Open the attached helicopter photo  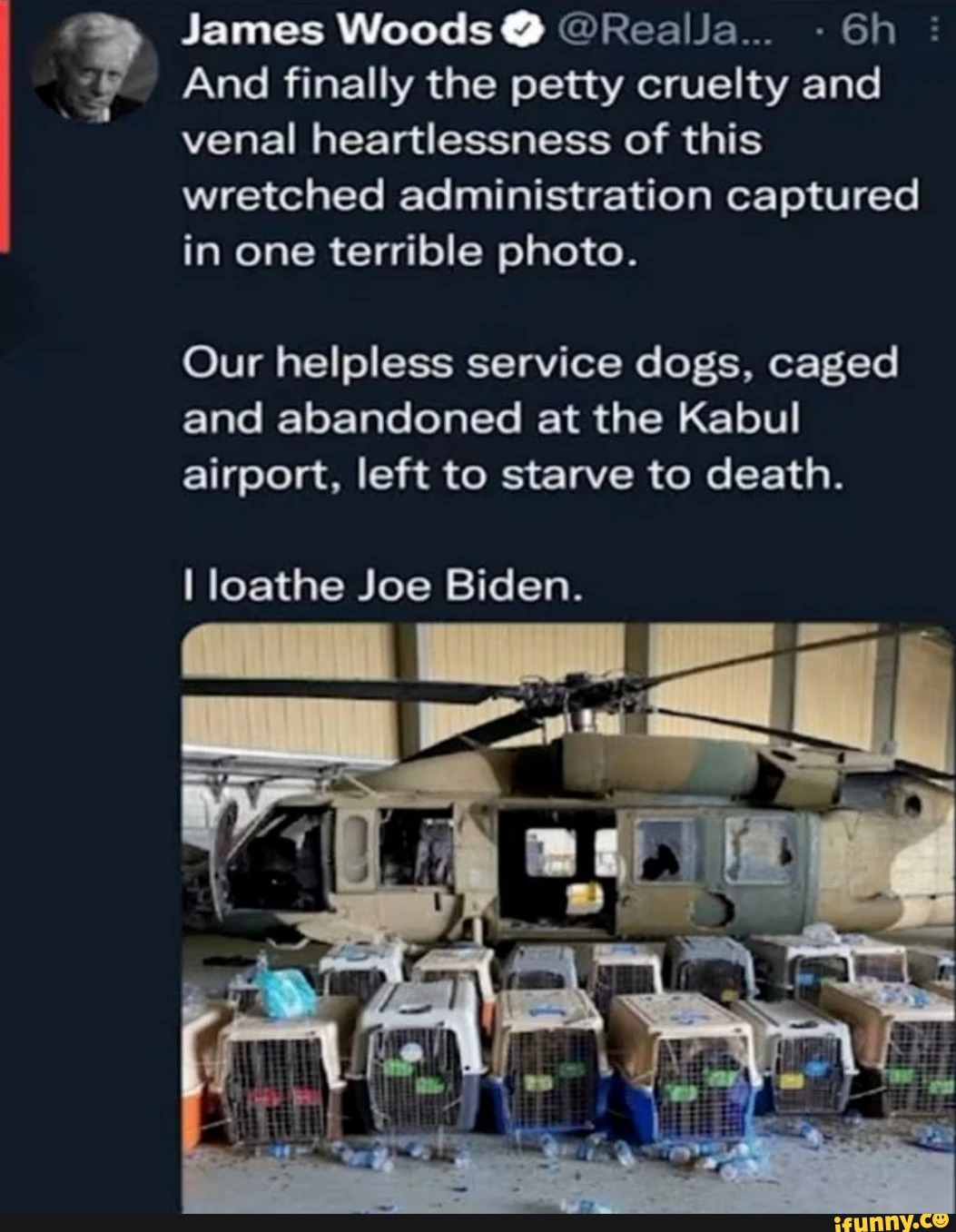coord(568,917)
